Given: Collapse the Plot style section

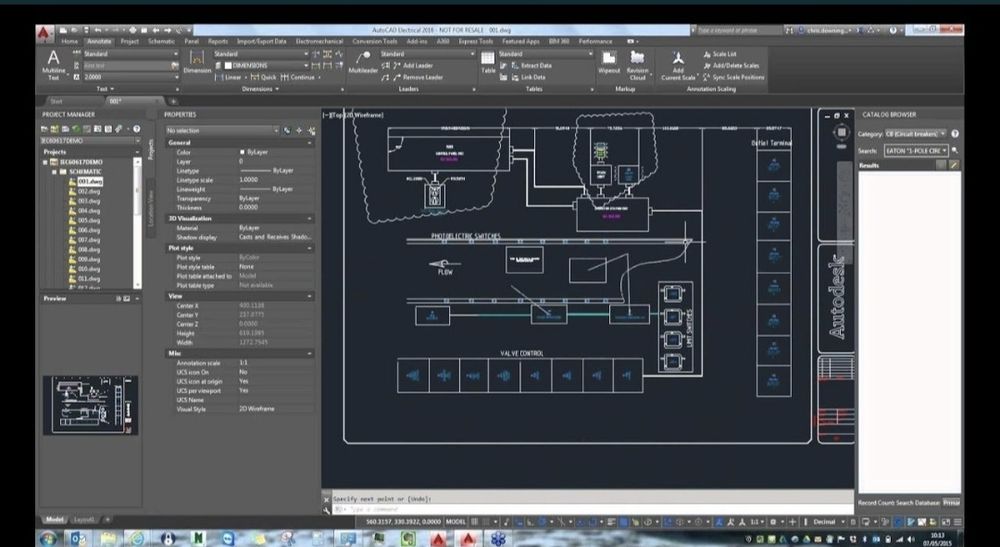Looking at the screenshot, I should (310, 248).
